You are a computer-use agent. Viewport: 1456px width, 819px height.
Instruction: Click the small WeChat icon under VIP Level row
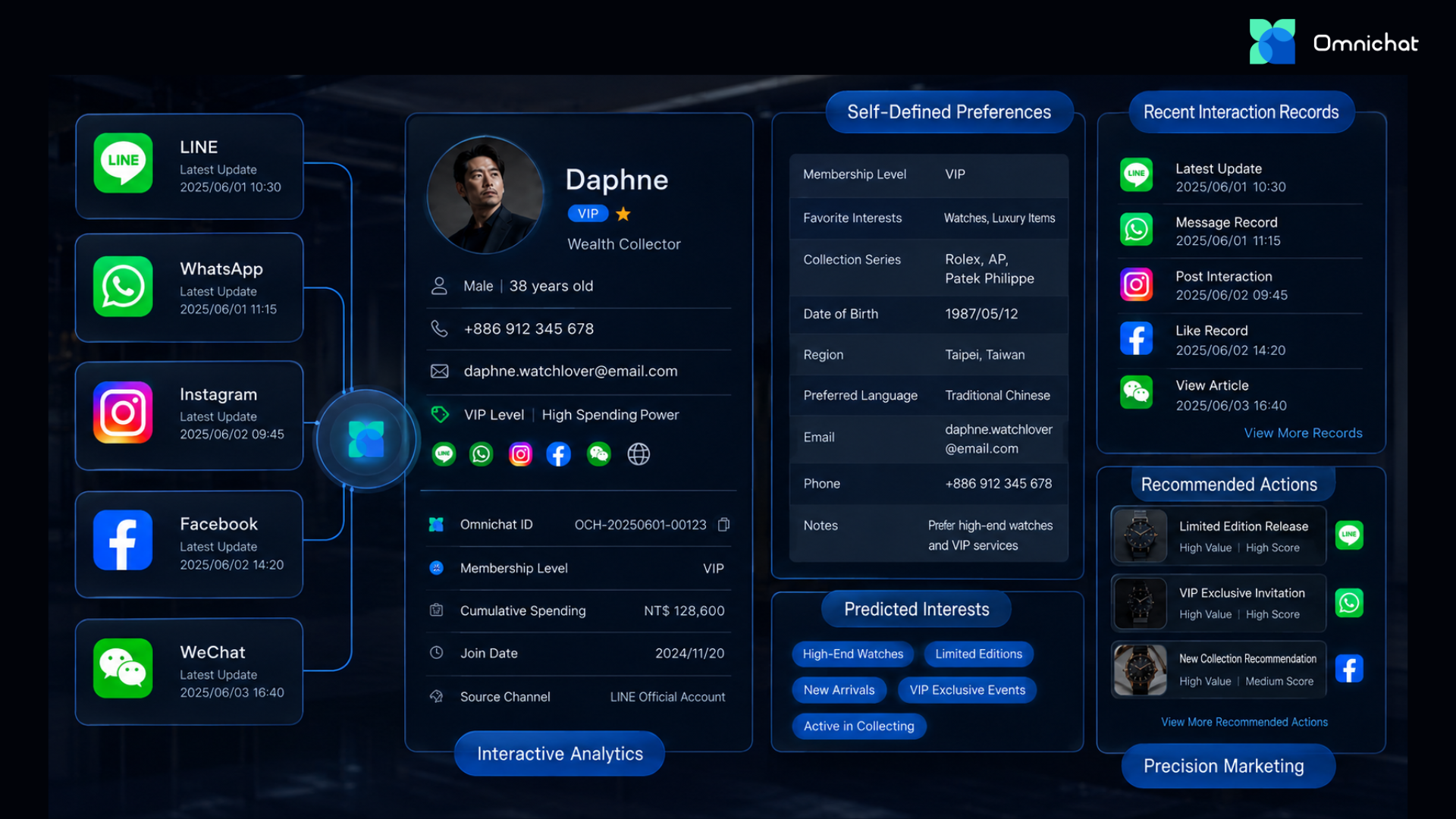point(599,454)
